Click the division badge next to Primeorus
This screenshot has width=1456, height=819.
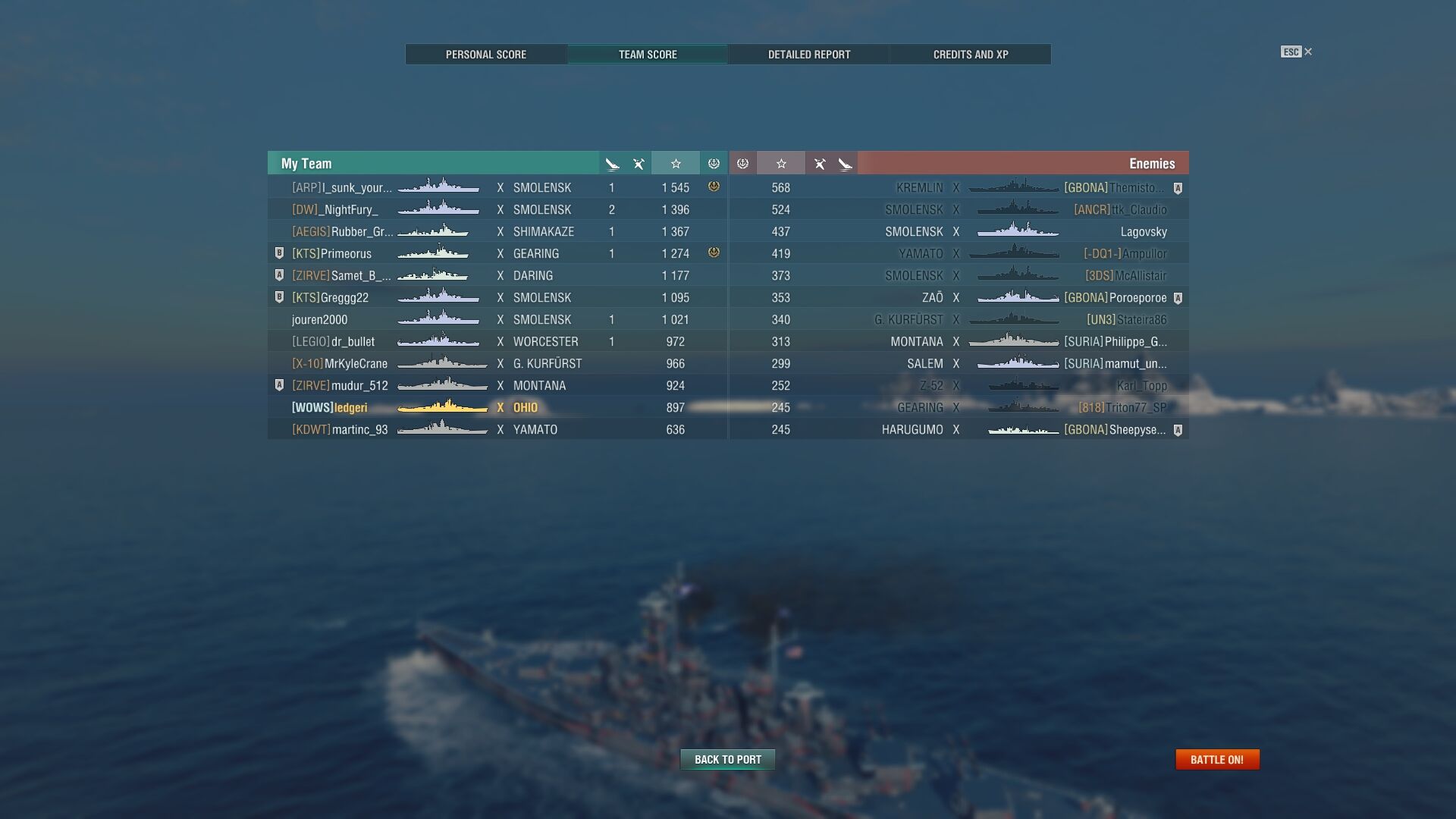click(279, 253)
